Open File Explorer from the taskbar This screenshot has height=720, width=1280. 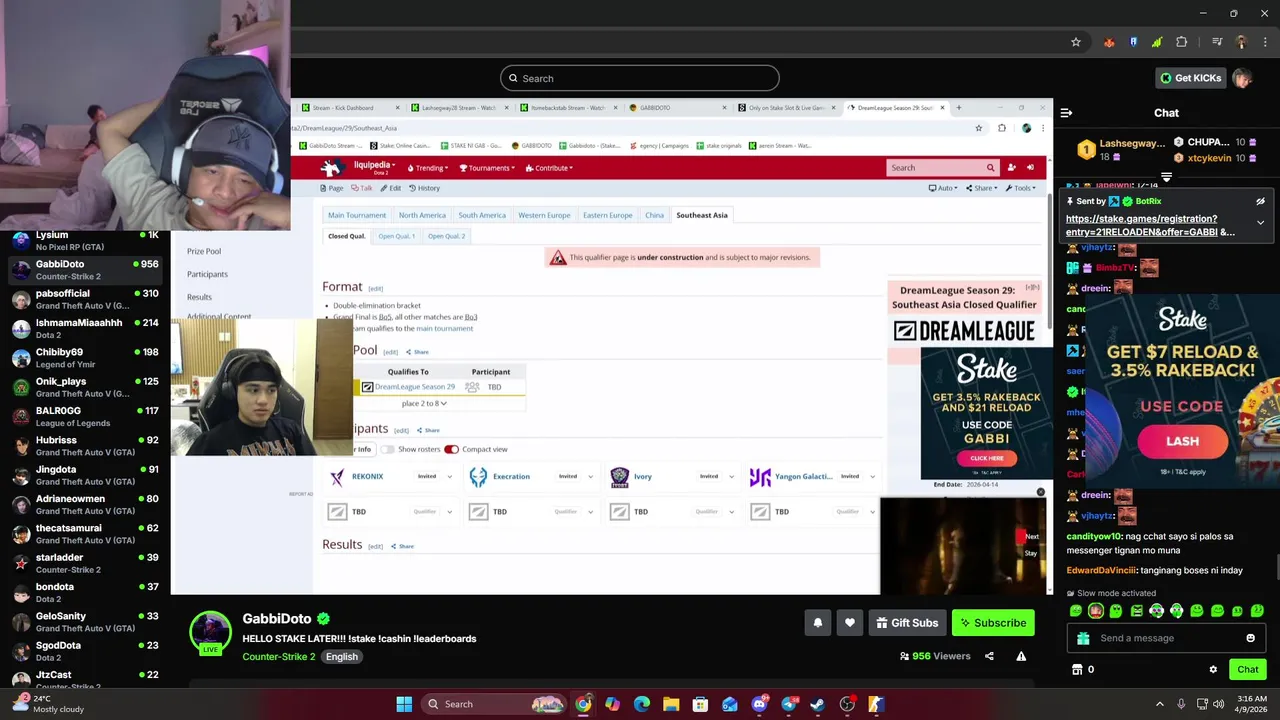(671, 704)
